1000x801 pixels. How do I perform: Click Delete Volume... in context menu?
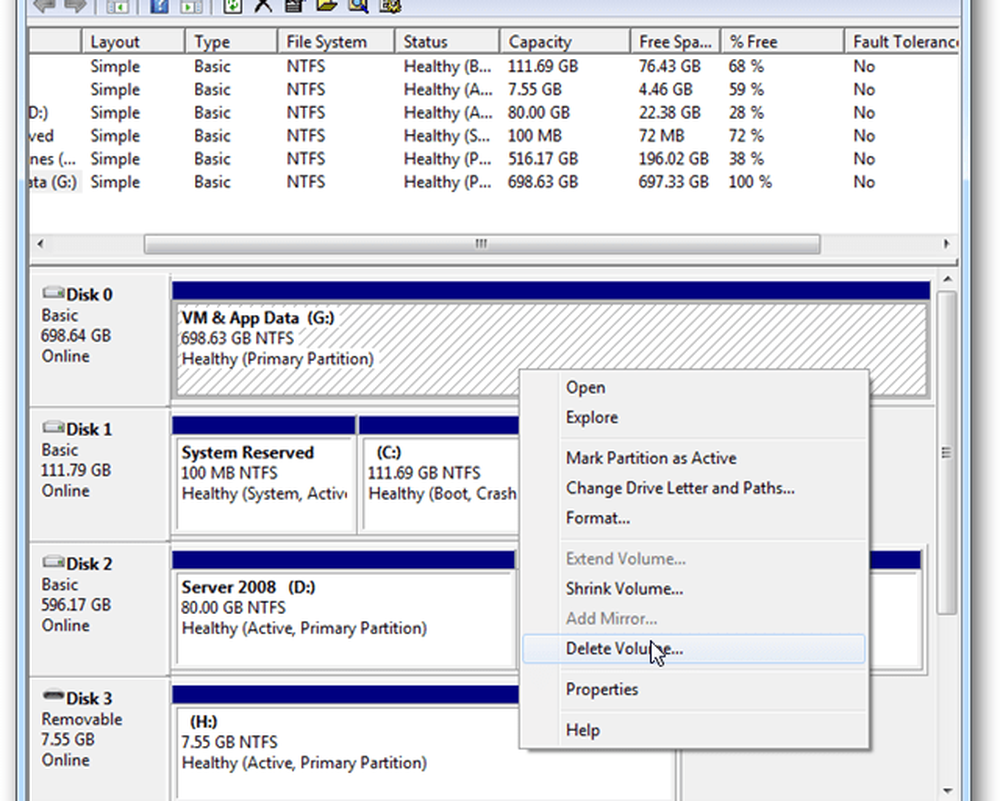pos(694,649)
